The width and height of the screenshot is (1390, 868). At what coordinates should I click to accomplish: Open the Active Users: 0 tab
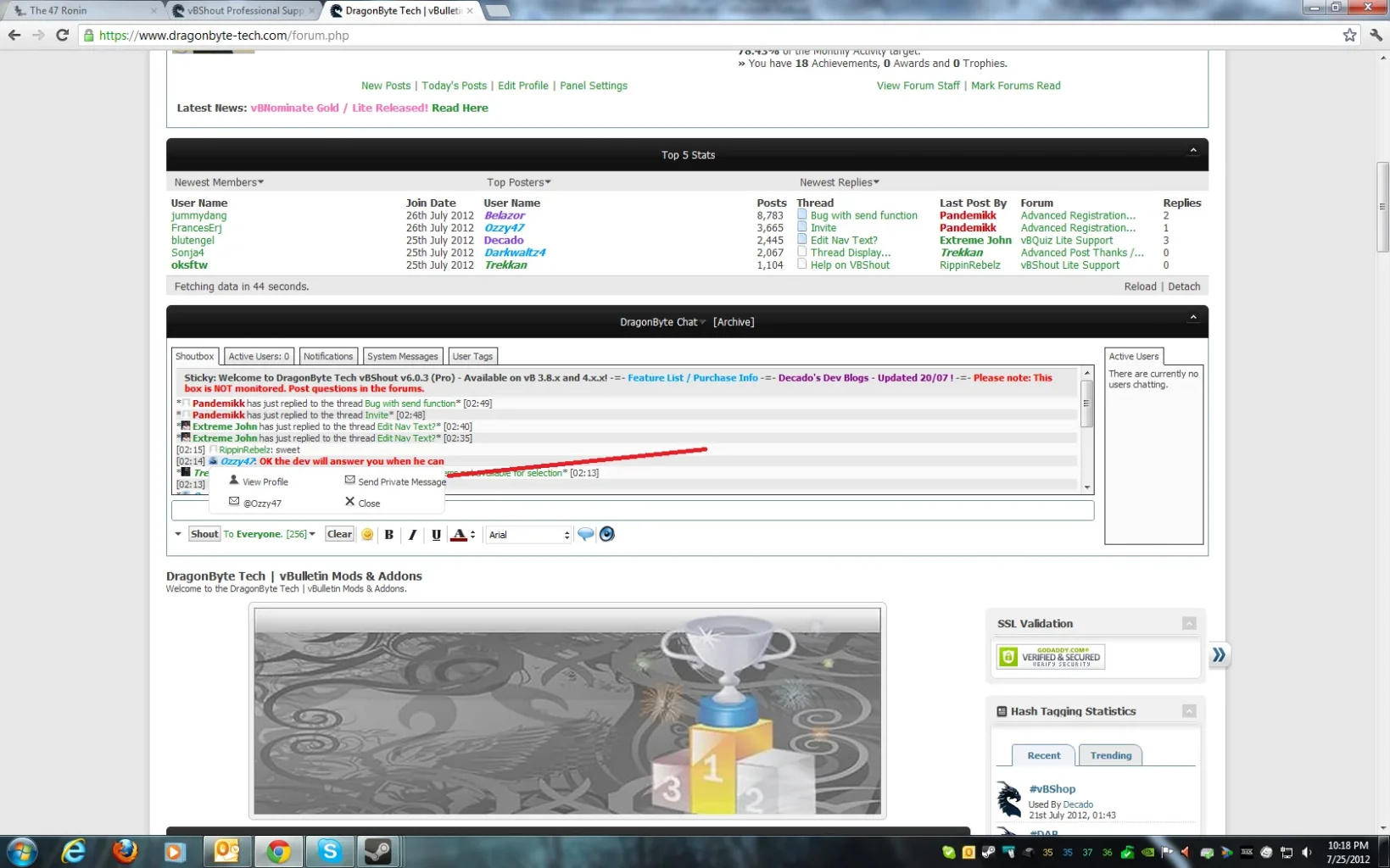click(259, 356)
